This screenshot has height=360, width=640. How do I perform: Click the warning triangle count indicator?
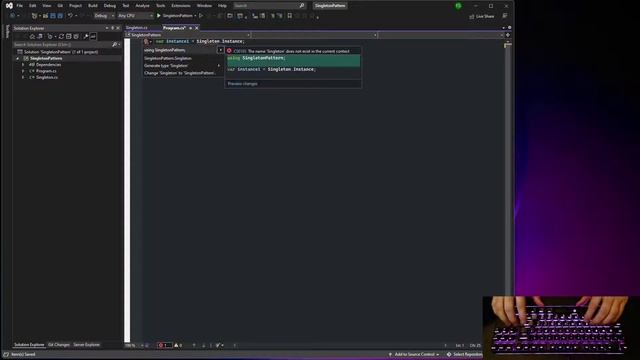point(178,345)
